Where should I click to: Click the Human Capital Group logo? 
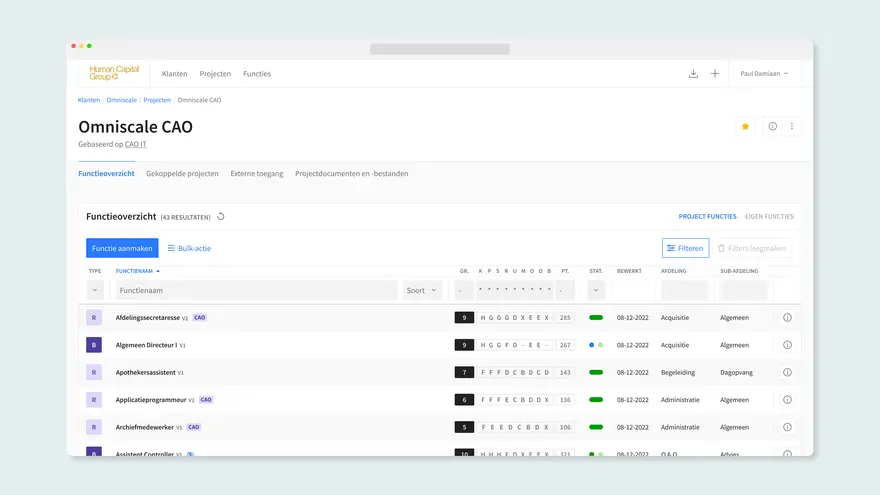coord(114,73)
